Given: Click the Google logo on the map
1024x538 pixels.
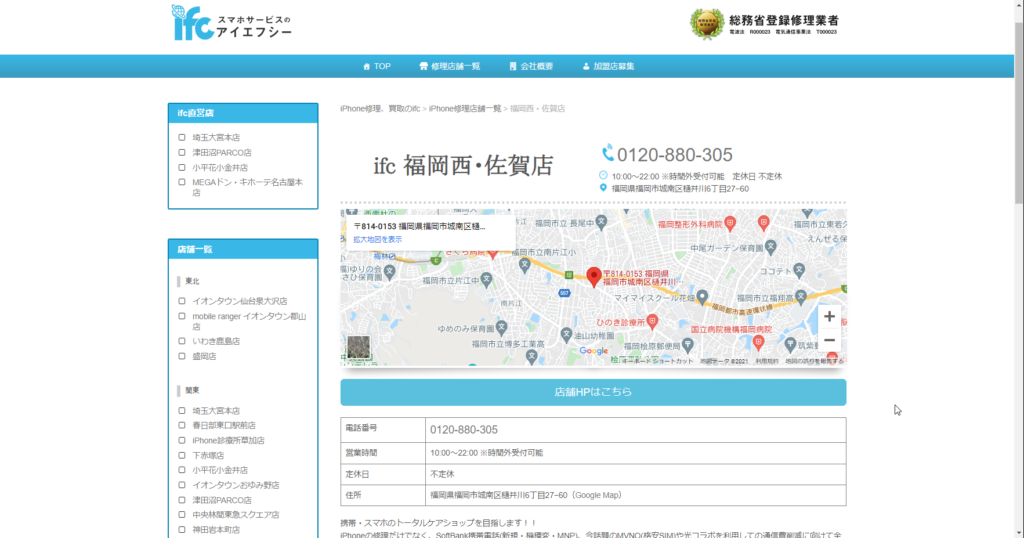Looking at the screenshot, I should point(594,351).
